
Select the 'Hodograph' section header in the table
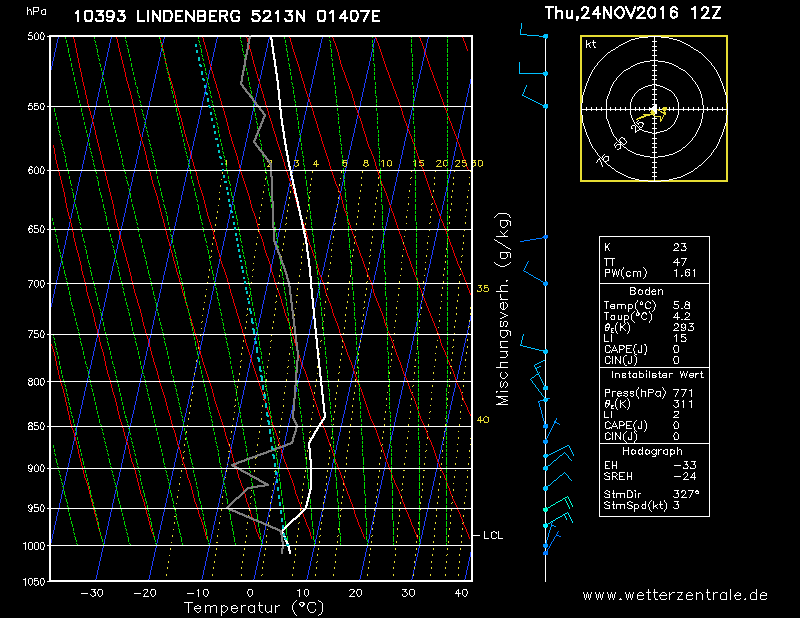click(654, 452)
